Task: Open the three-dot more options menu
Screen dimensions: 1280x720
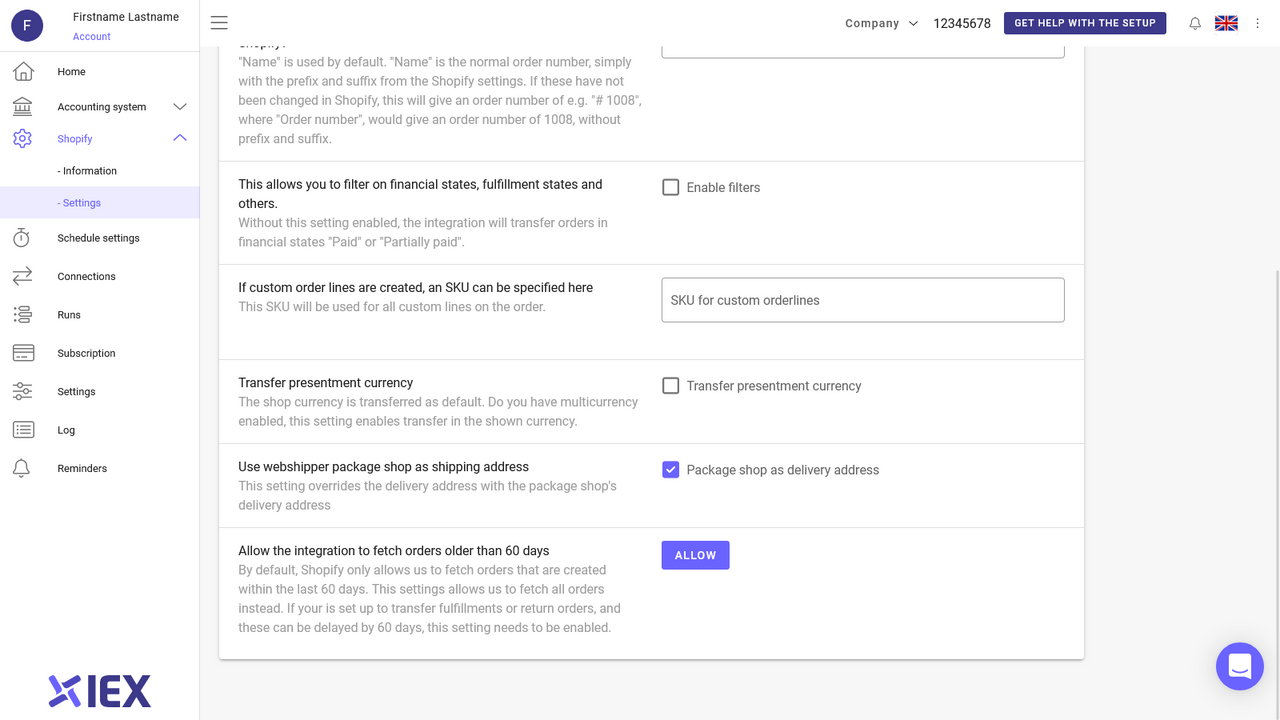Action: [1258, 23]
